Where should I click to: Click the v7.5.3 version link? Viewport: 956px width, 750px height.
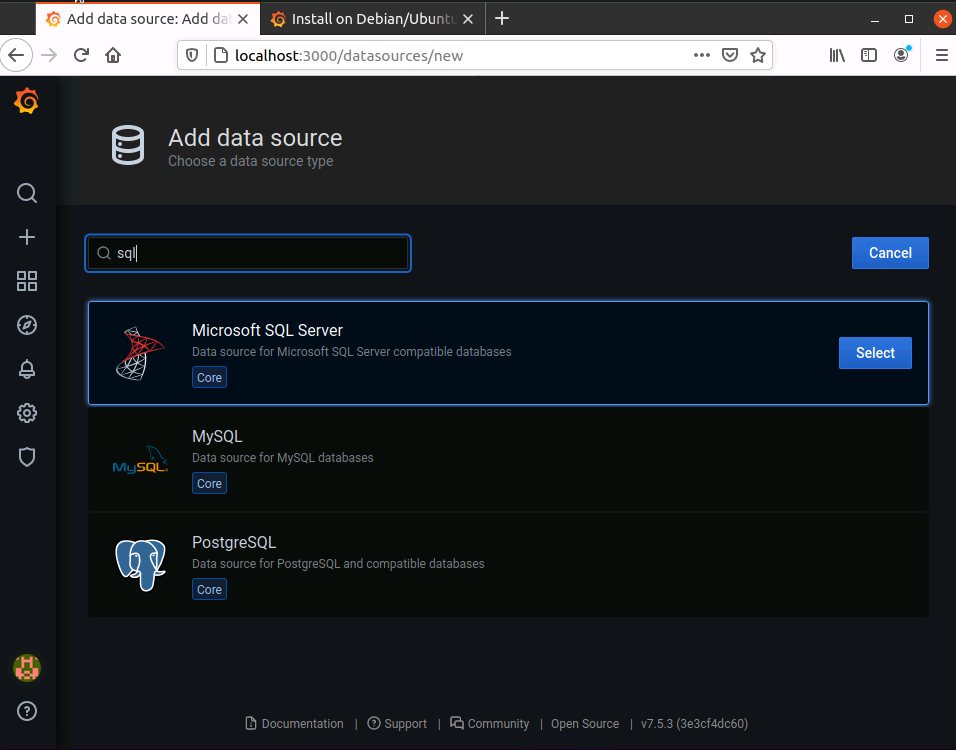(x=694, y=724)
